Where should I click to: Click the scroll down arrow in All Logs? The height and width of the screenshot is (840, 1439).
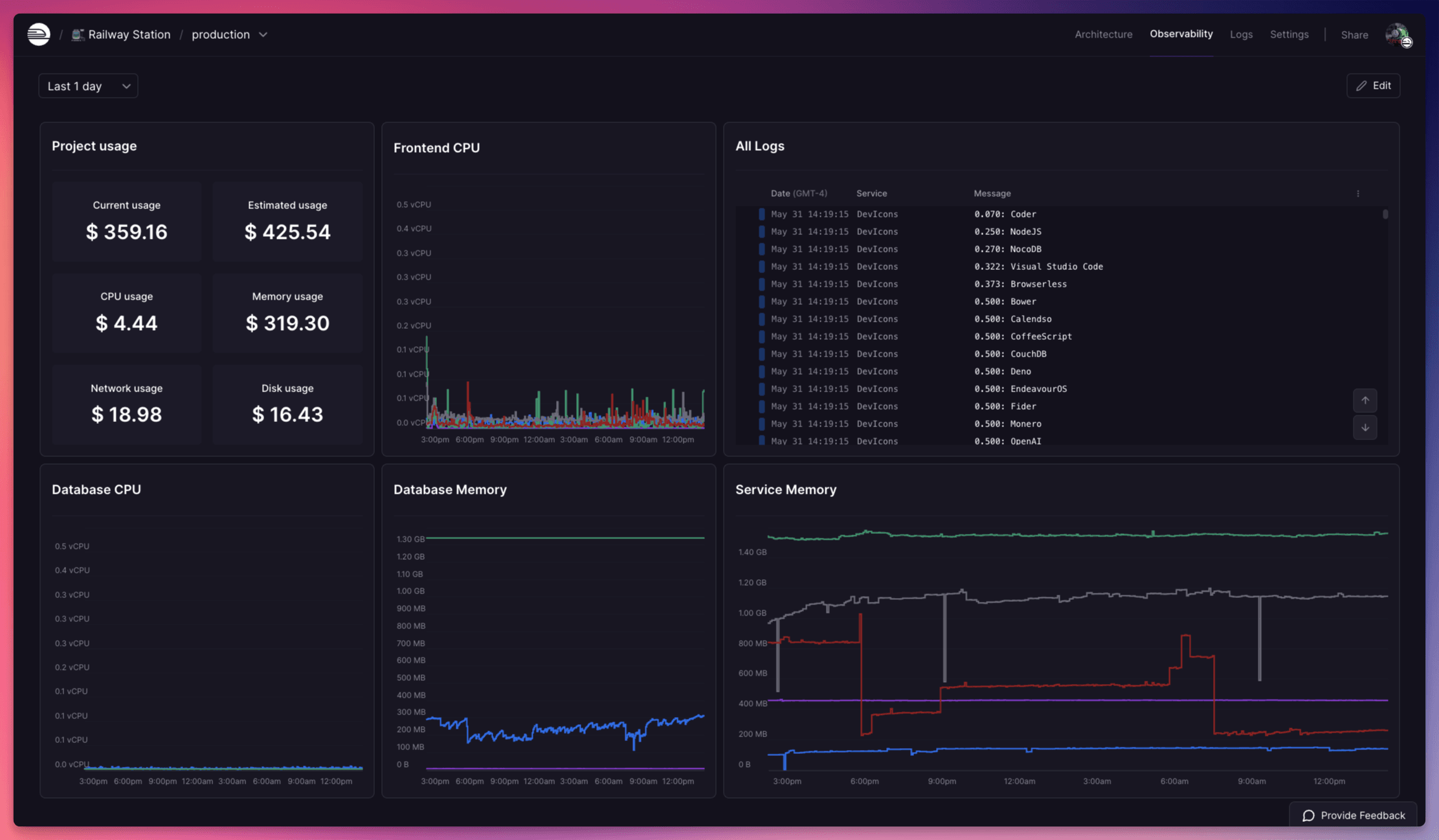[1365, 428]
